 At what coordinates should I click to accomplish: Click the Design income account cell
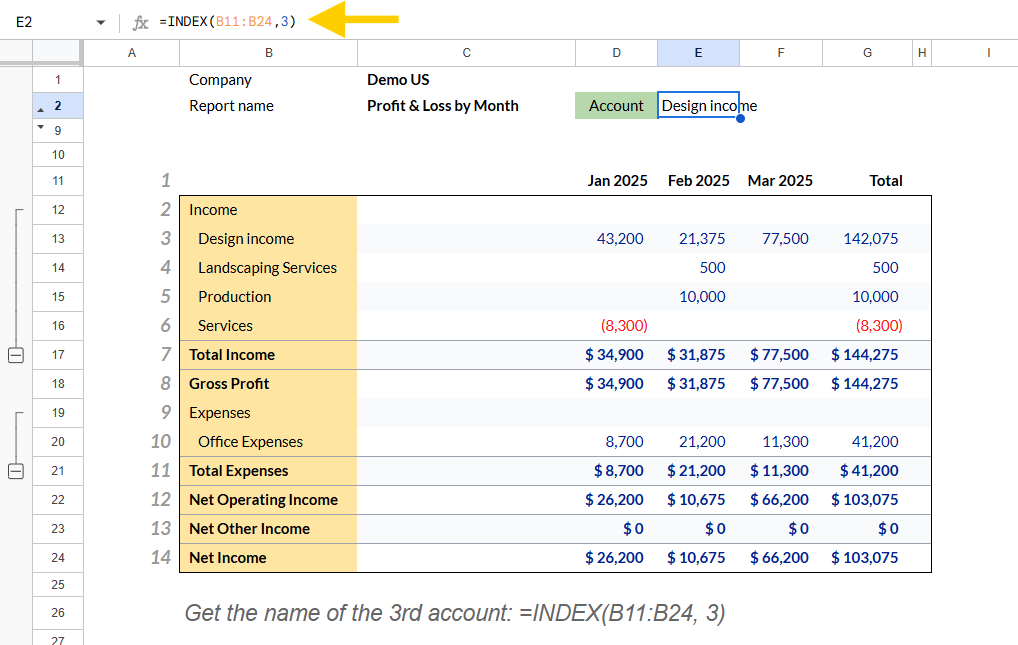point(268,238)
